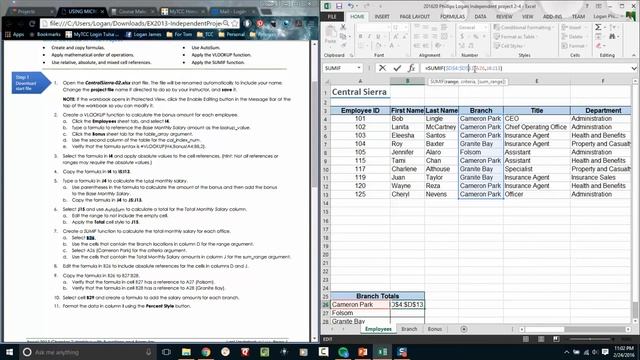
Task: Open Windows Start menu
Action: pos(9,352)
